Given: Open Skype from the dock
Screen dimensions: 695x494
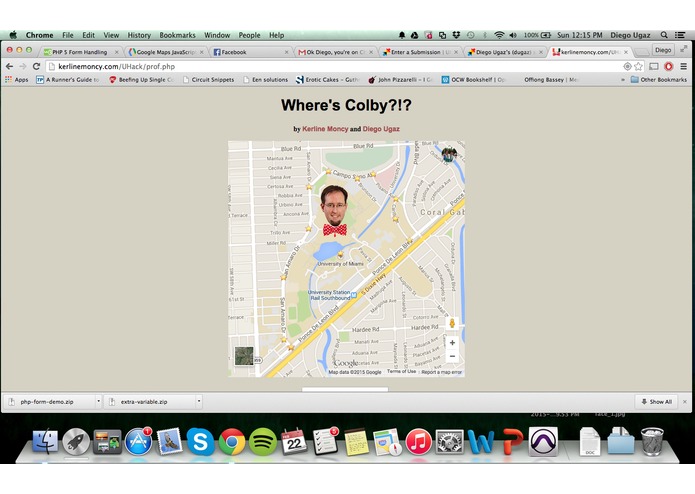Looking at the screenshot, I should (x=200, y=441).
